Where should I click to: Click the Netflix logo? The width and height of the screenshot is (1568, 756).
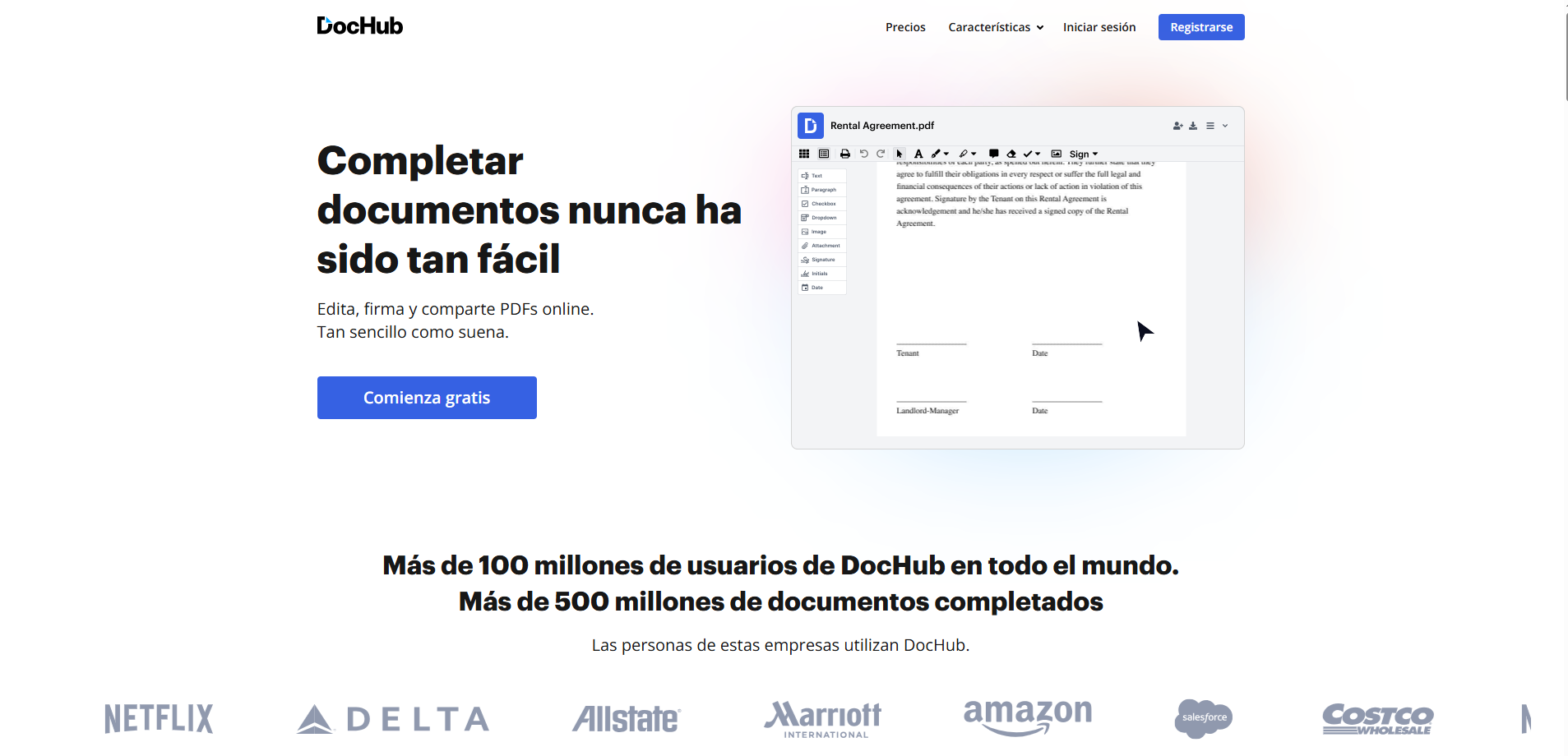pyautogui.click(x=159, y=719)
